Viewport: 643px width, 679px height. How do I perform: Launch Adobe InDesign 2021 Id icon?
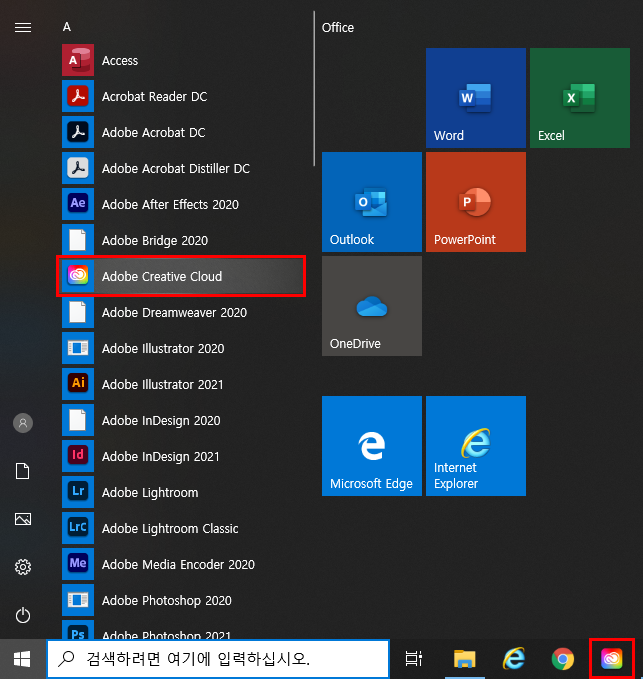pyautogui.click(x=78, y=456)
